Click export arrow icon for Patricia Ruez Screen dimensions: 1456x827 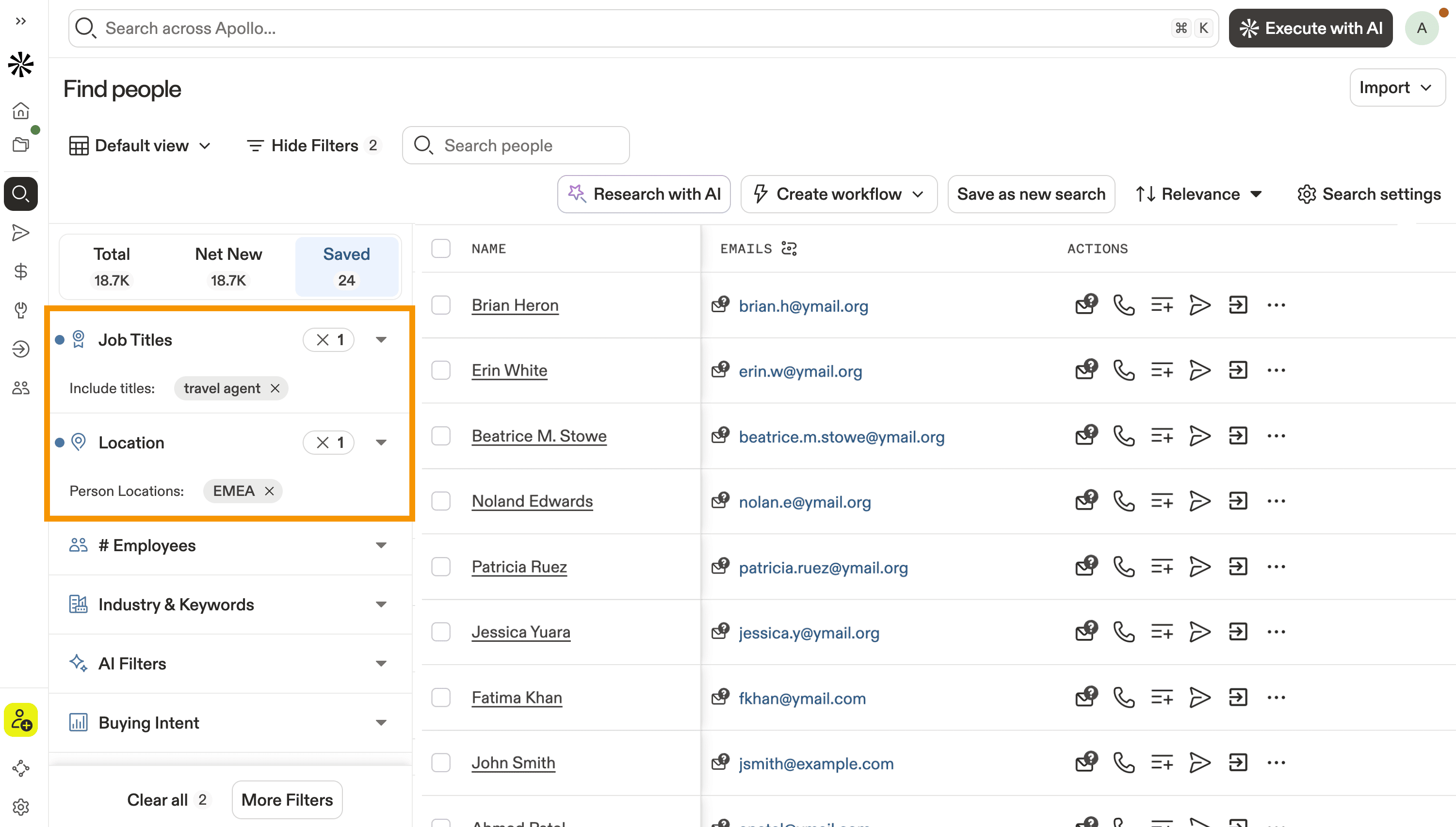click(x=1238, y=566)
